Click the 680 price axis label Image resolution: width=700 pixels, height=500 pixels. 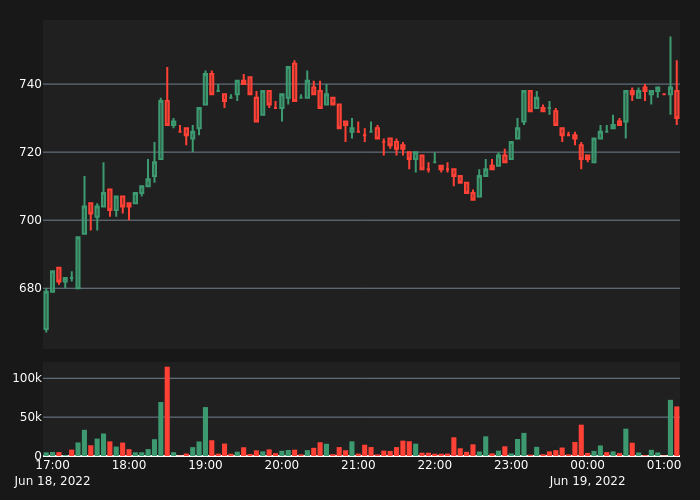coord(30,288)
